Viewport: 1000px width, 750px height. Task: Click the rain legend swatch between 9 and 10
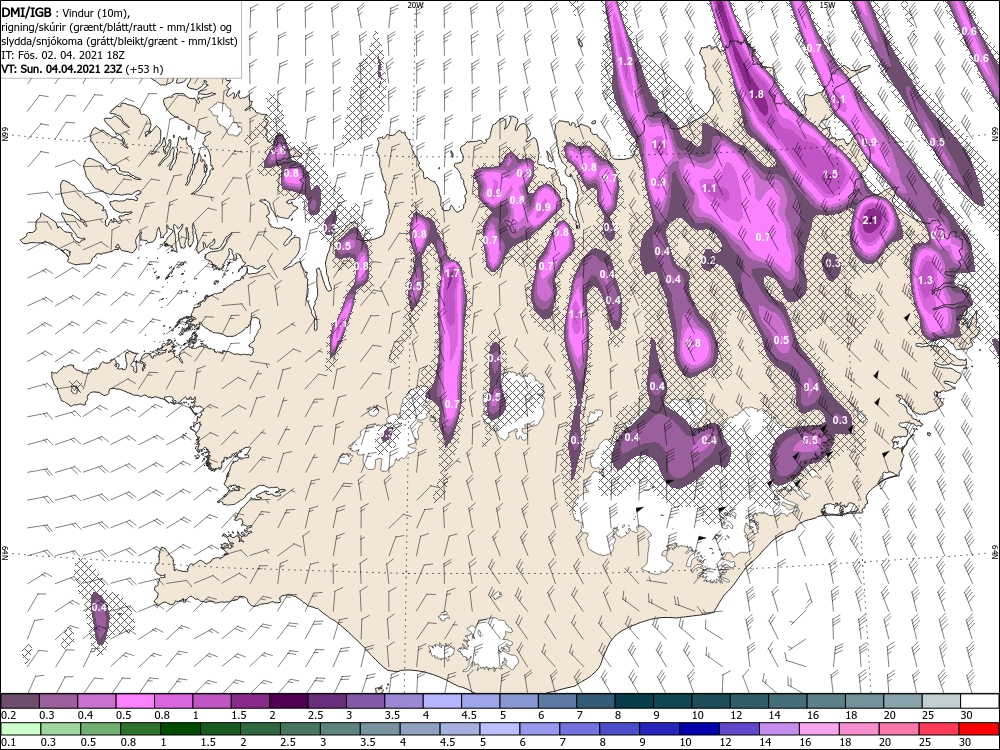(660, 729)
